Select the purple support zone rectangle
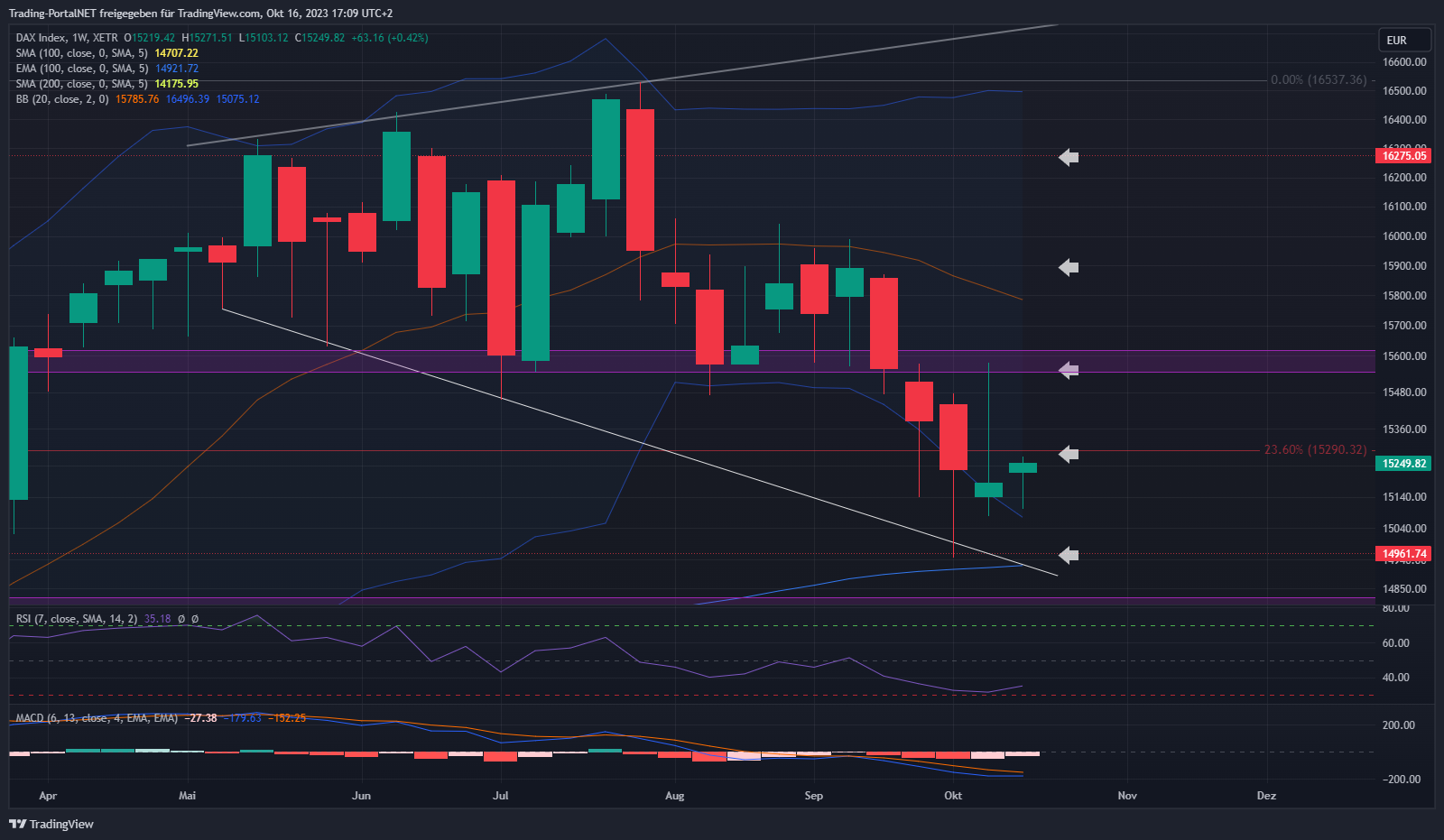The height and width of the screenshot is (840, 1444). coord(692,361)
